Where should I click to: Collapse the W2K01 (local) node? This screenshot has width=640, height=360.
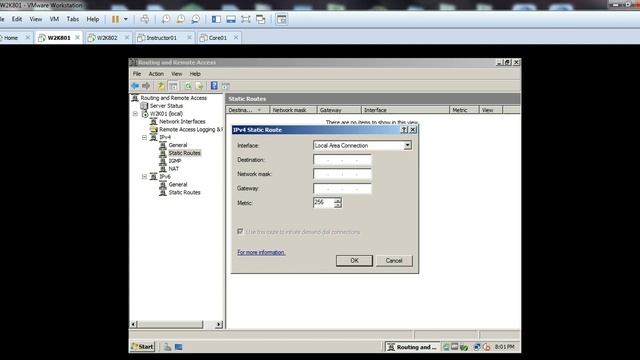click(135, 114)
